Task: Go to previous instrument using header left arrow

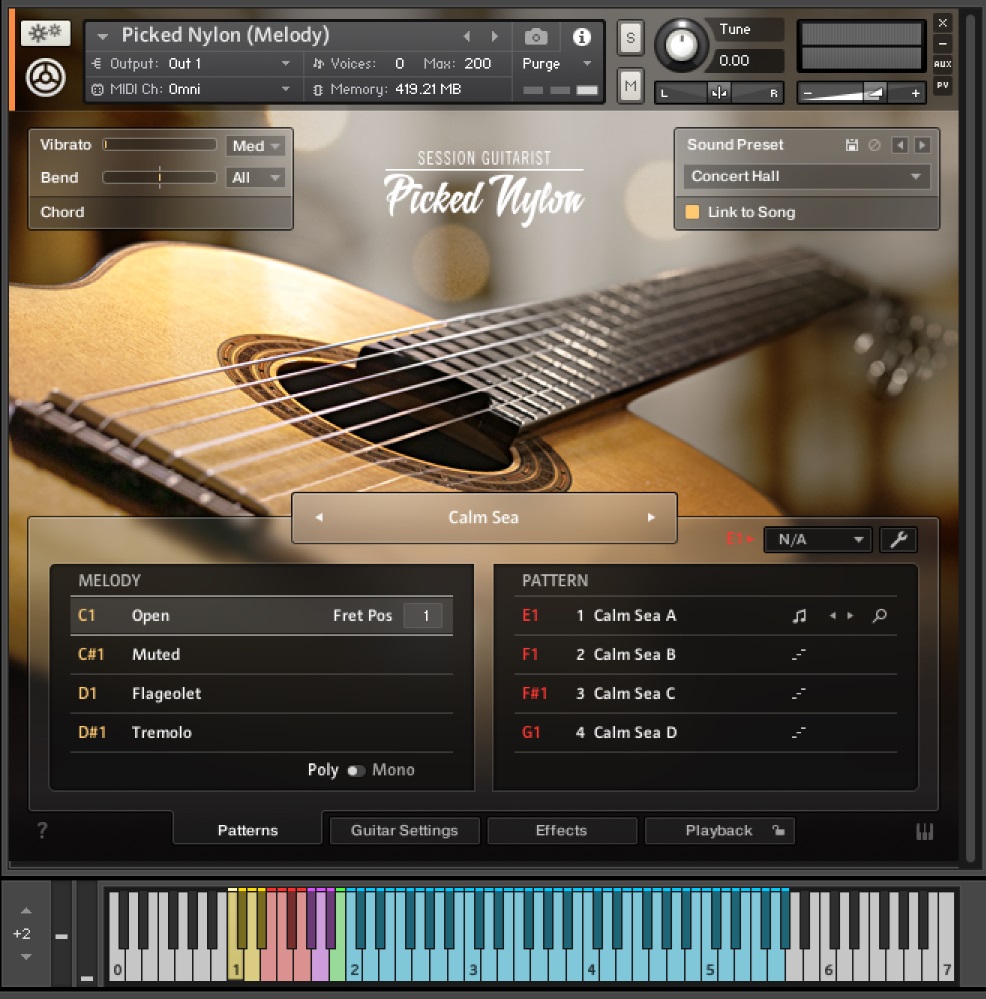Action: pos(467,36)
